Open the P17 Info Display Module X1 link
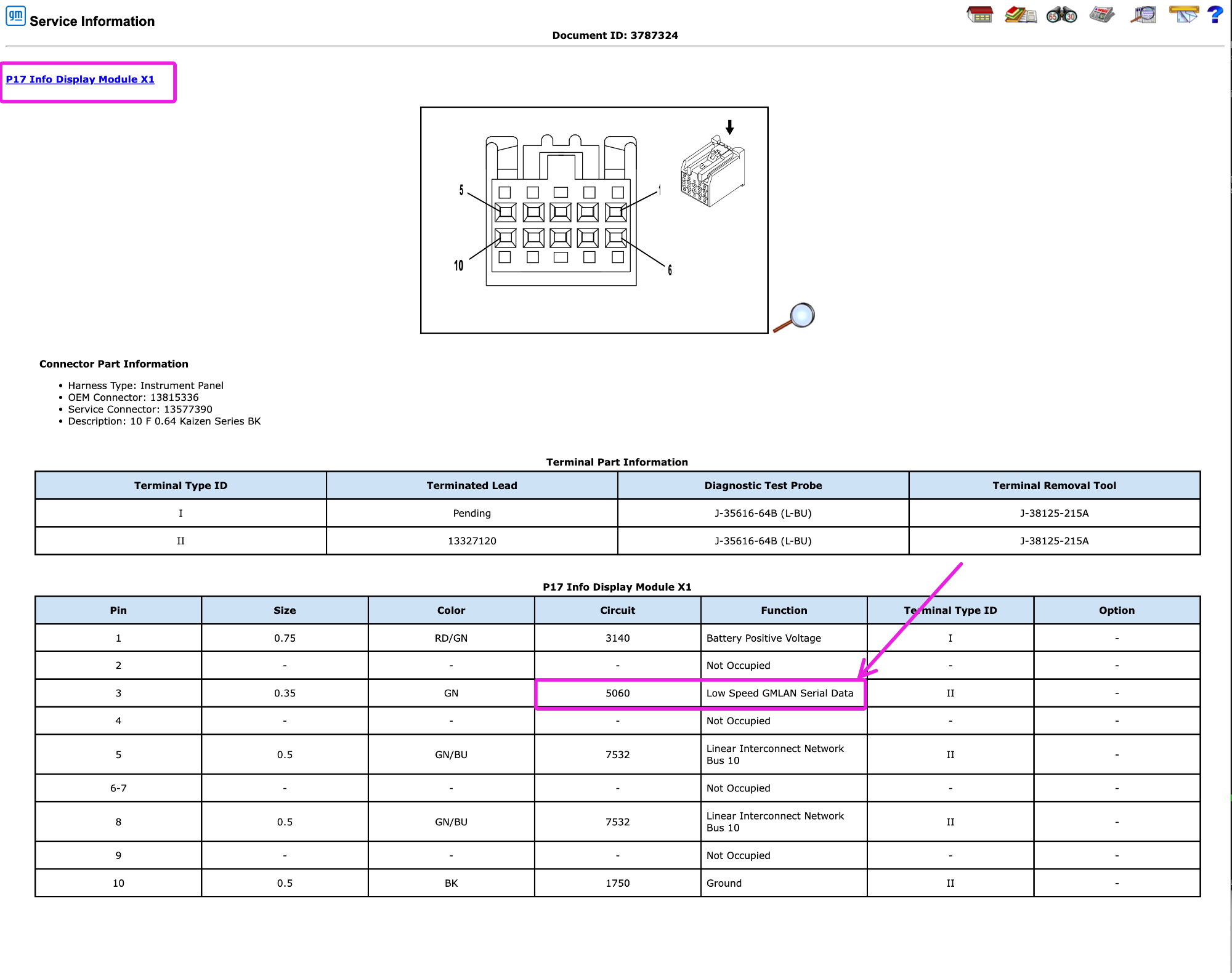Viewport: 1232px width, 973px height. click(80, 79)
